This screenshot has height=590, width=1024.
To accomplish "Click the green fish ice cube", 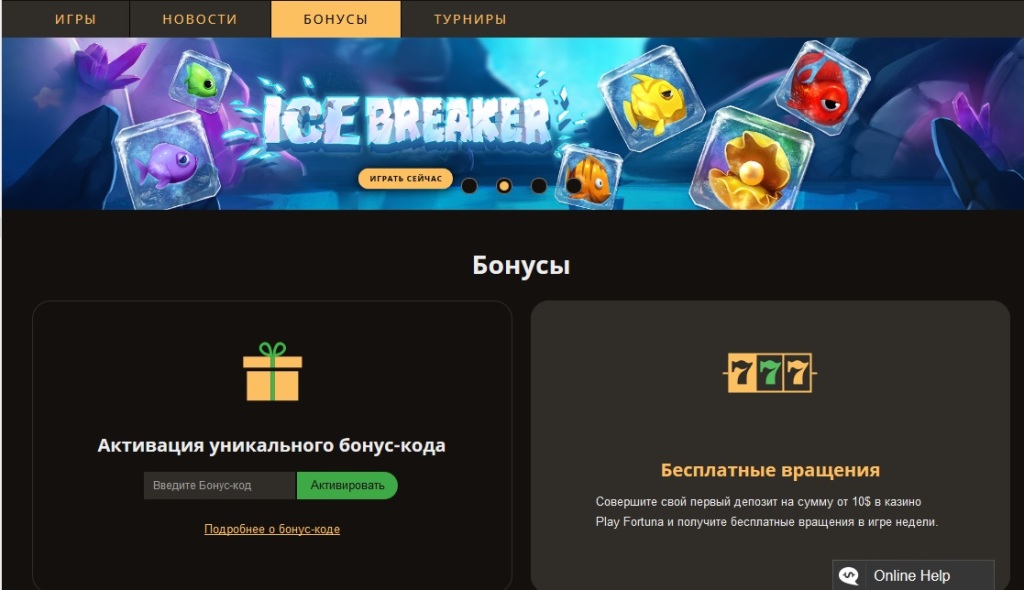I will 200,81.
